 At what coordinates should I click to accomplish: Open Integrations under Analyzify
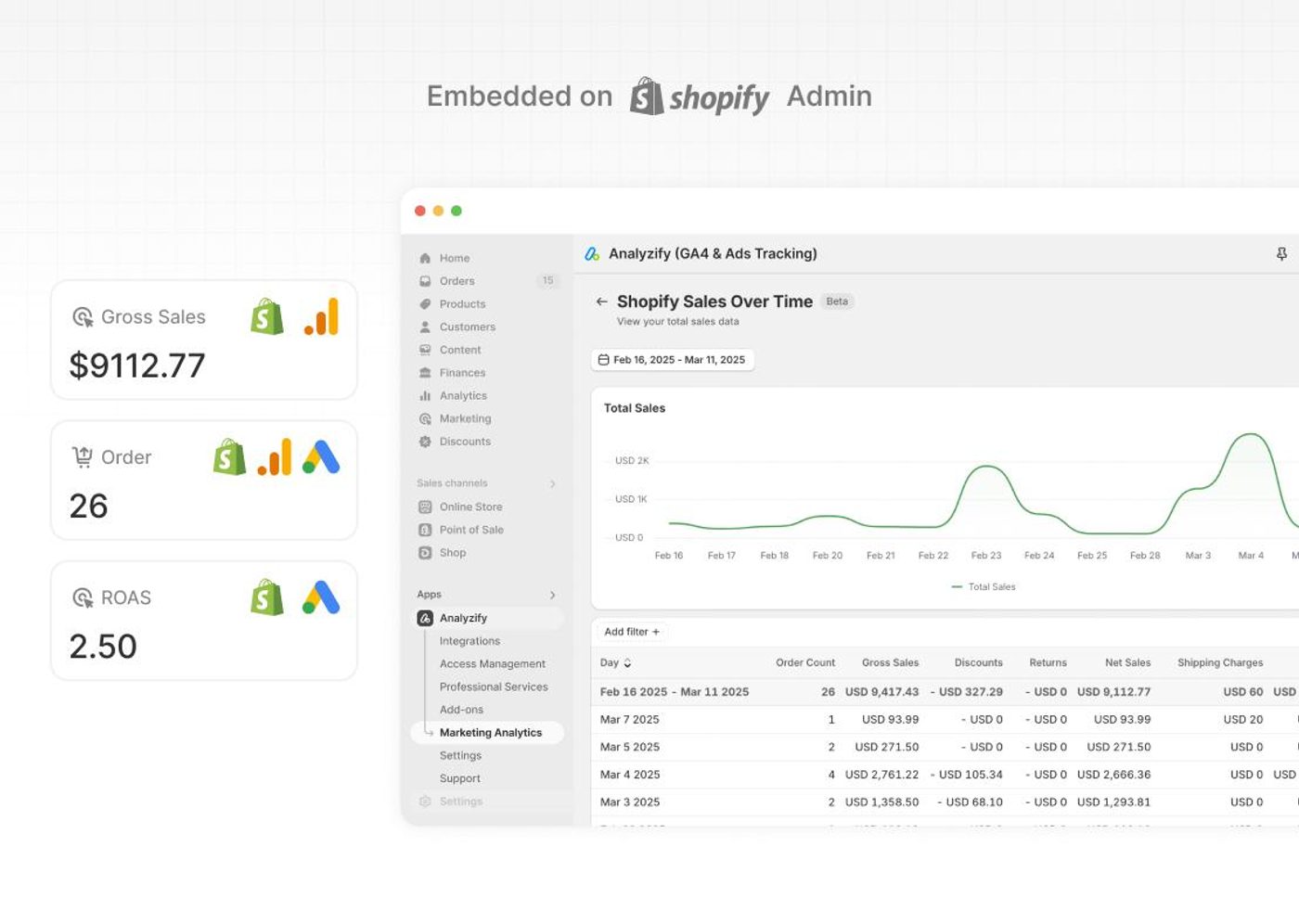[x=469, y=641]
